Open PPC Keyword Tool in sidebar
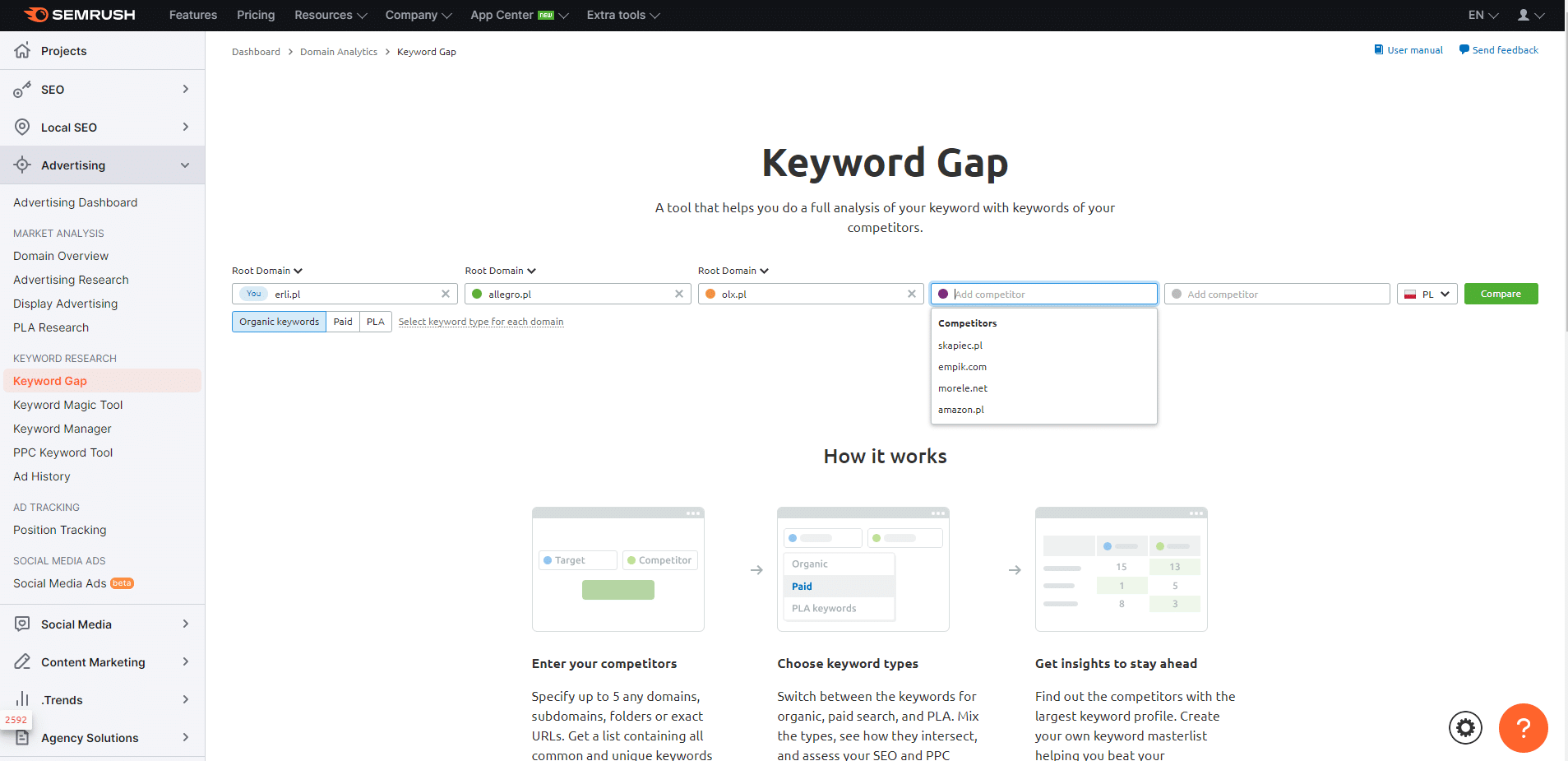 click(63, 452)
